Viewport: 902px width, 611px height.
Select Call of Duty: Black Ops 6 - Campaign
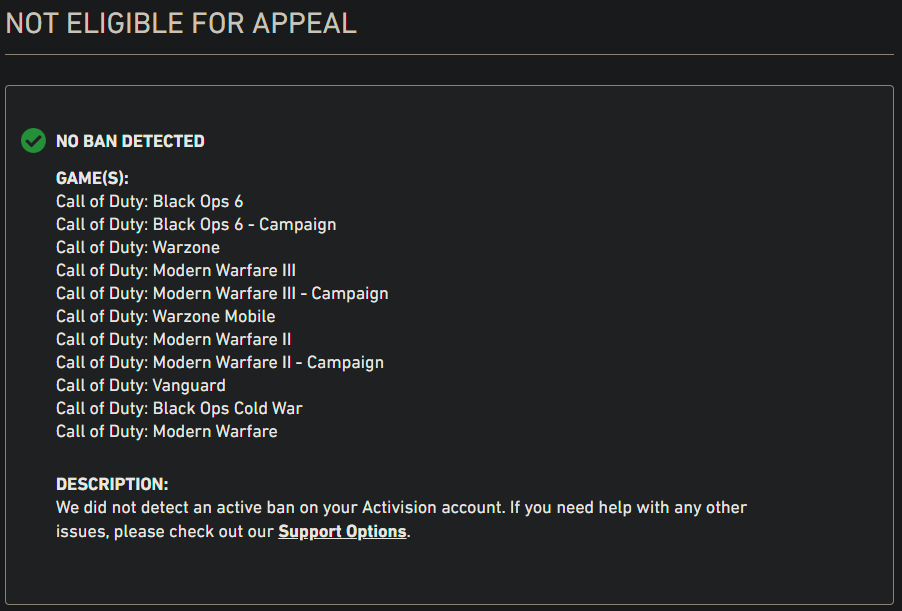[196, 224]
